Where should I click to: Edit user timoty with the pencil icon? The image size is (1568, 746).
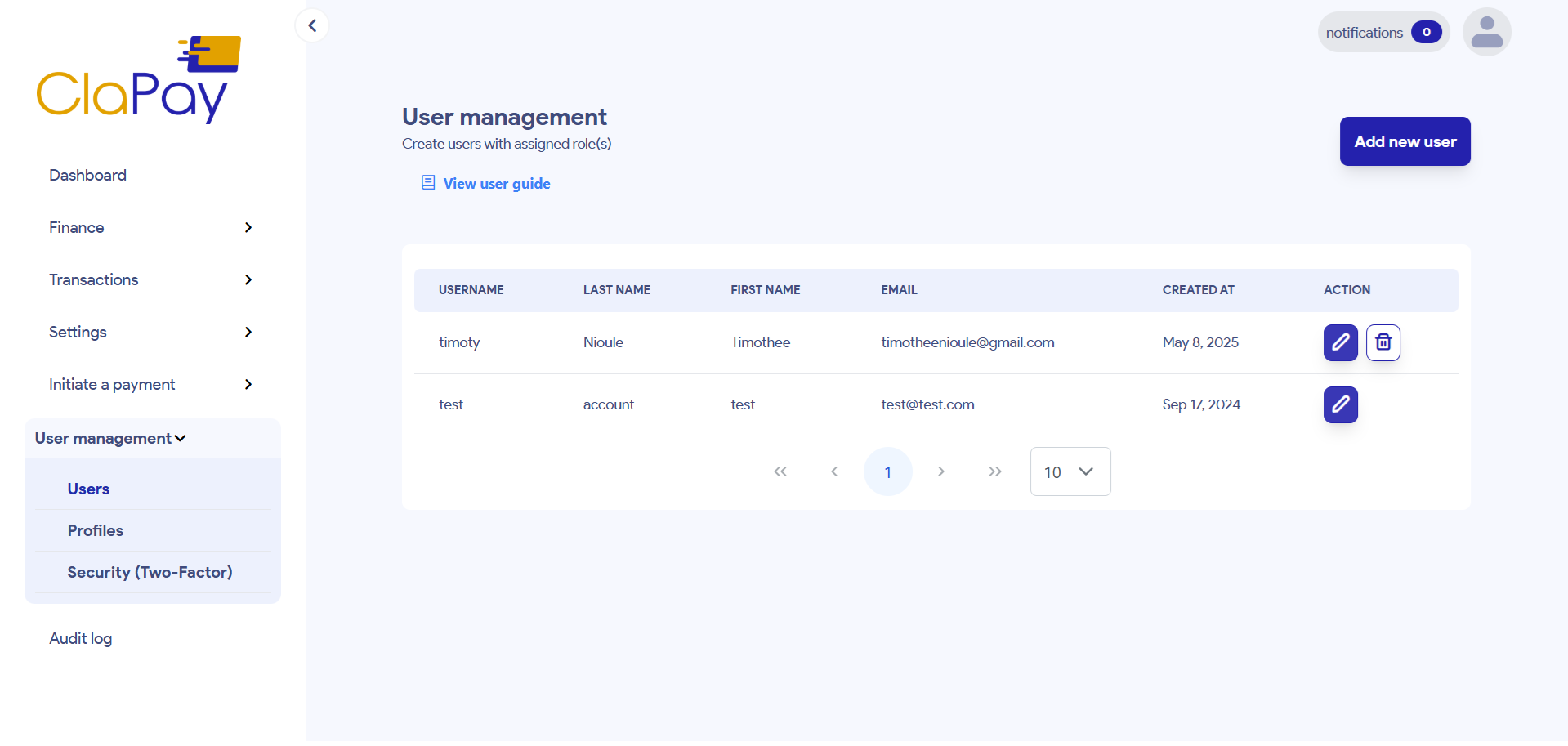pos(1339,342)
